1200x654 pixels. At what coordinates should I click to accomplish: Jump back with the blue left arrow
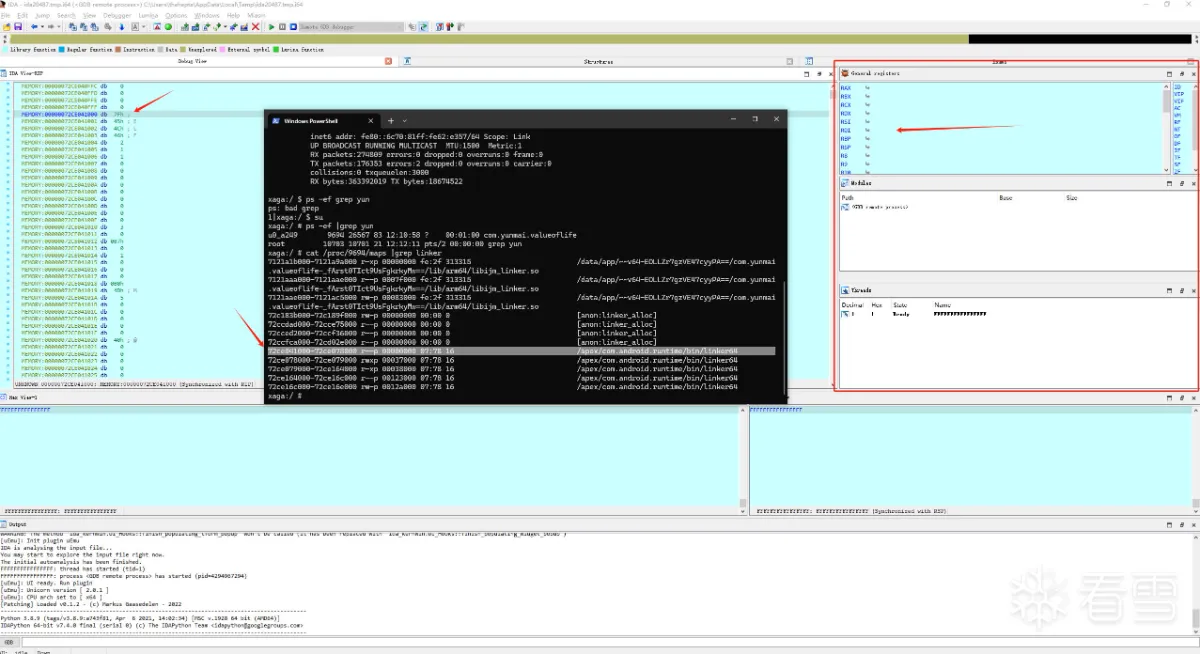[x=33, y=27]
